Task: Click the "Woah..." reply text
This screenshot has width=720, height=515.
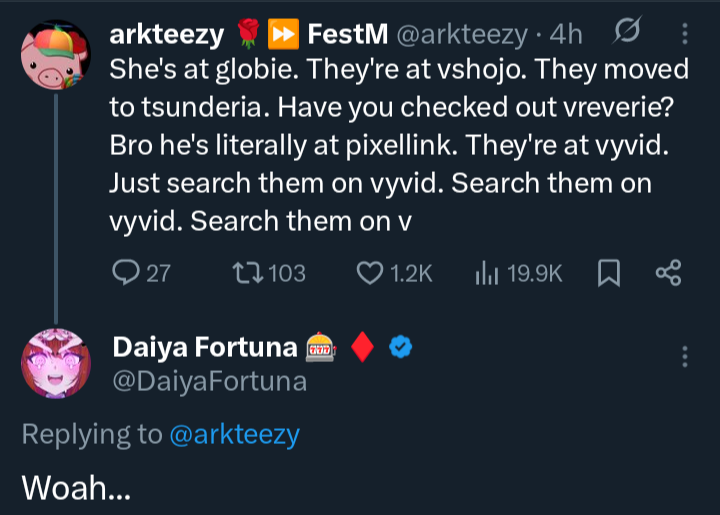Action: point(77,488)
